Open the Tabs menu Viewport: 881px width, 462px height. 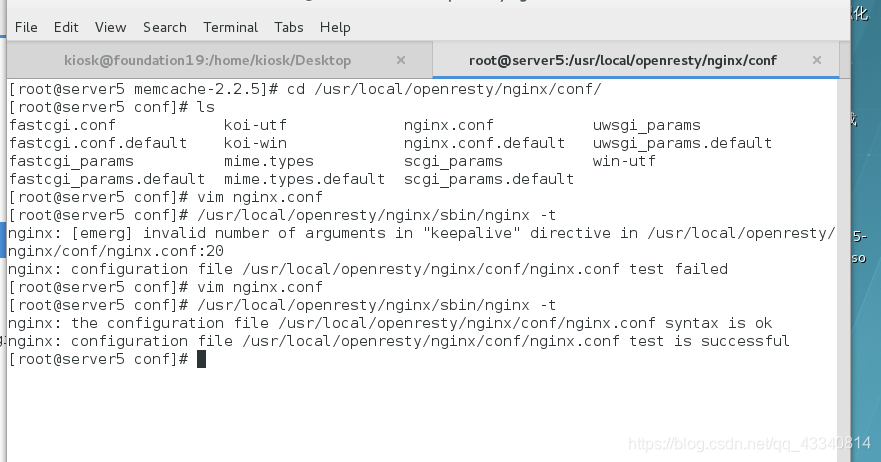tap(289, 27)
